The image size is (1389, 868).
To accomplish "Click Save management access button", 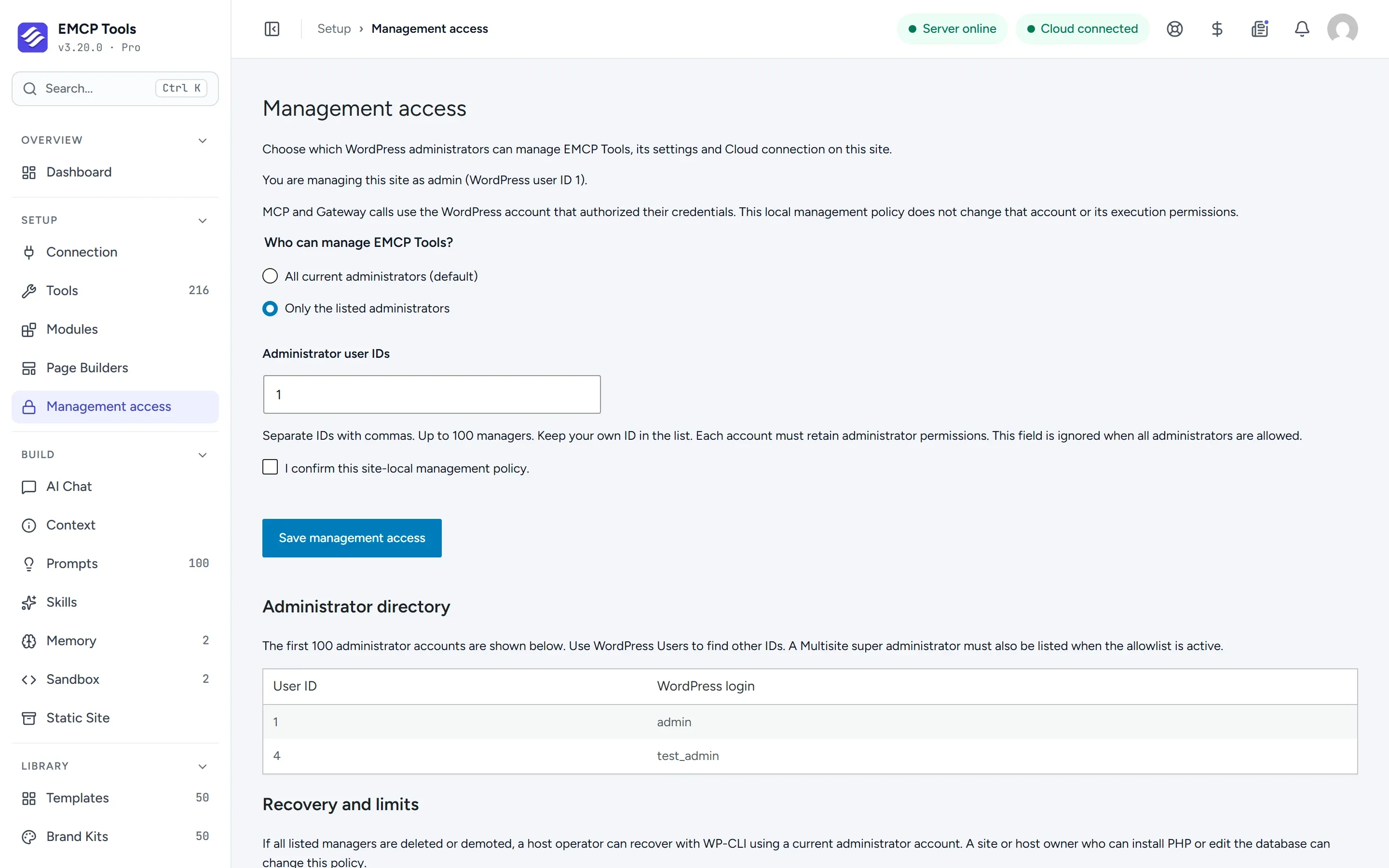I will (x=352, y=538).
